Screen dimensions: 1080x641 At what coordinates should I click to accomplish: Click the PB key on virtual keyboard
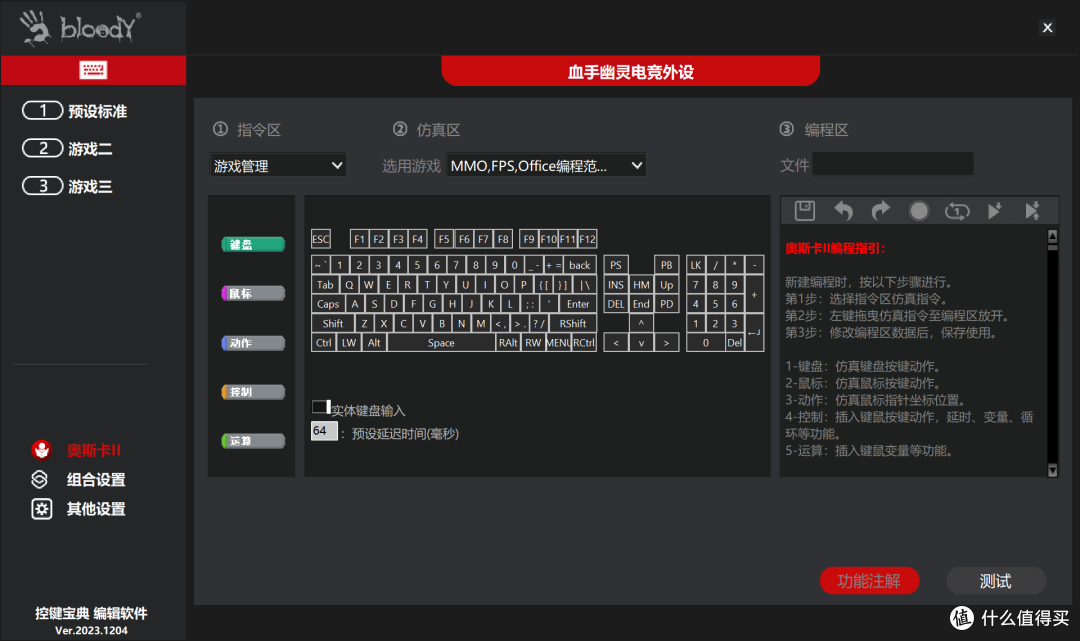click(667, 265)
